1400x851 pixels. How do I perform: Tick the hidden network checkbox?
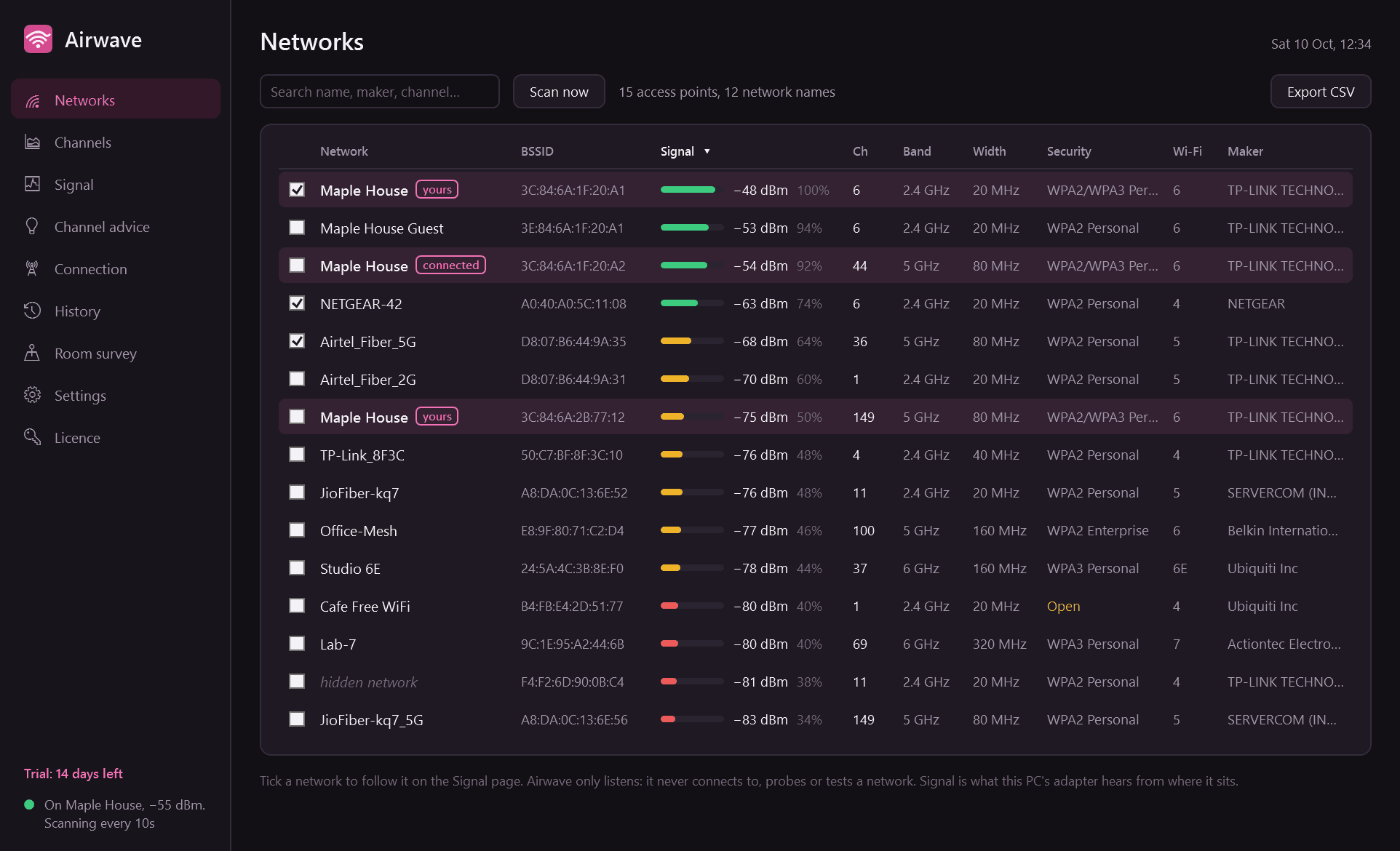tap(297, 682)
